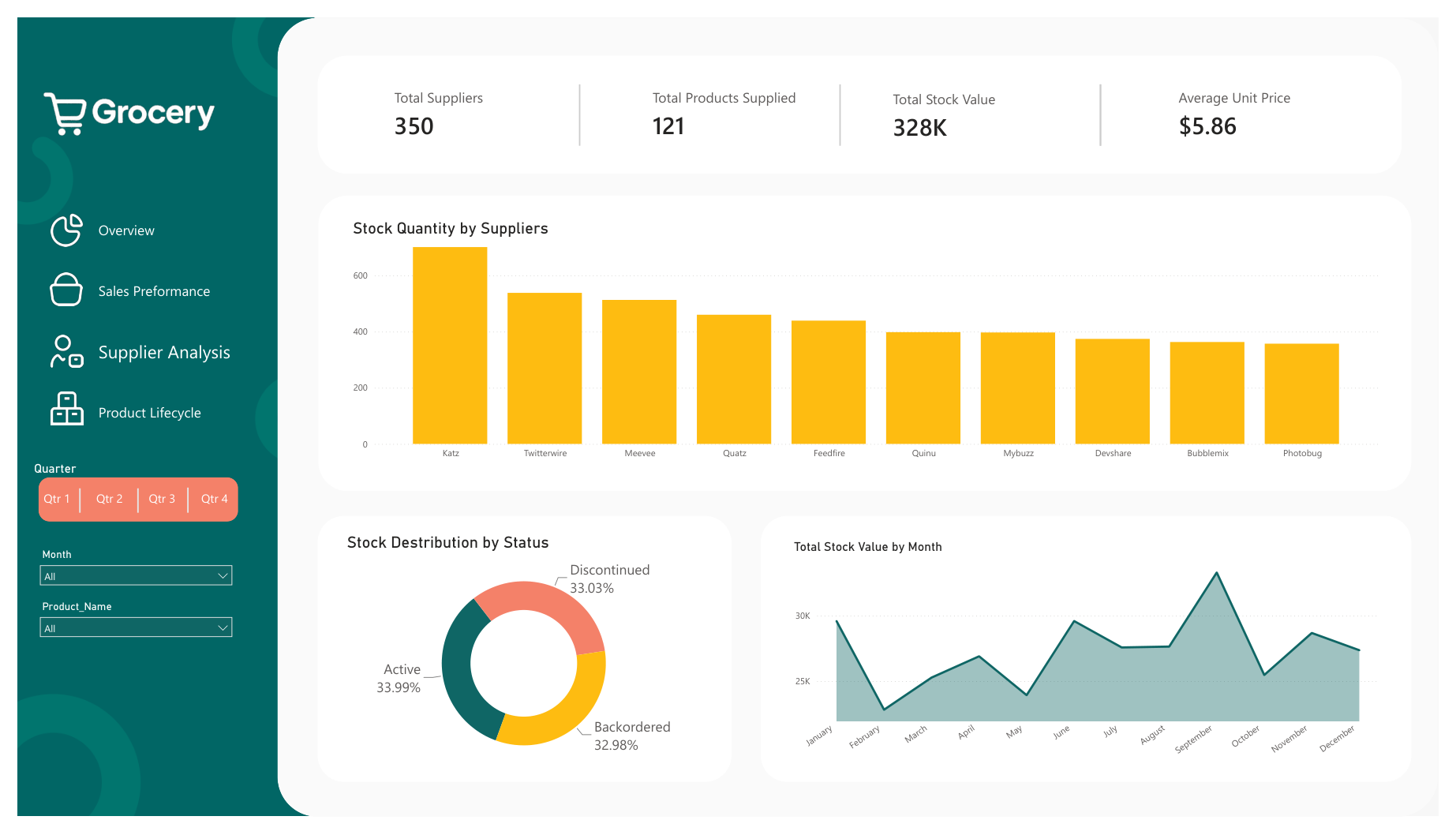Image resolution: width=1456 pixels, height=835 pixels.
Task: Click the Discontinued 33.03% label
Action: click(609, 579)
